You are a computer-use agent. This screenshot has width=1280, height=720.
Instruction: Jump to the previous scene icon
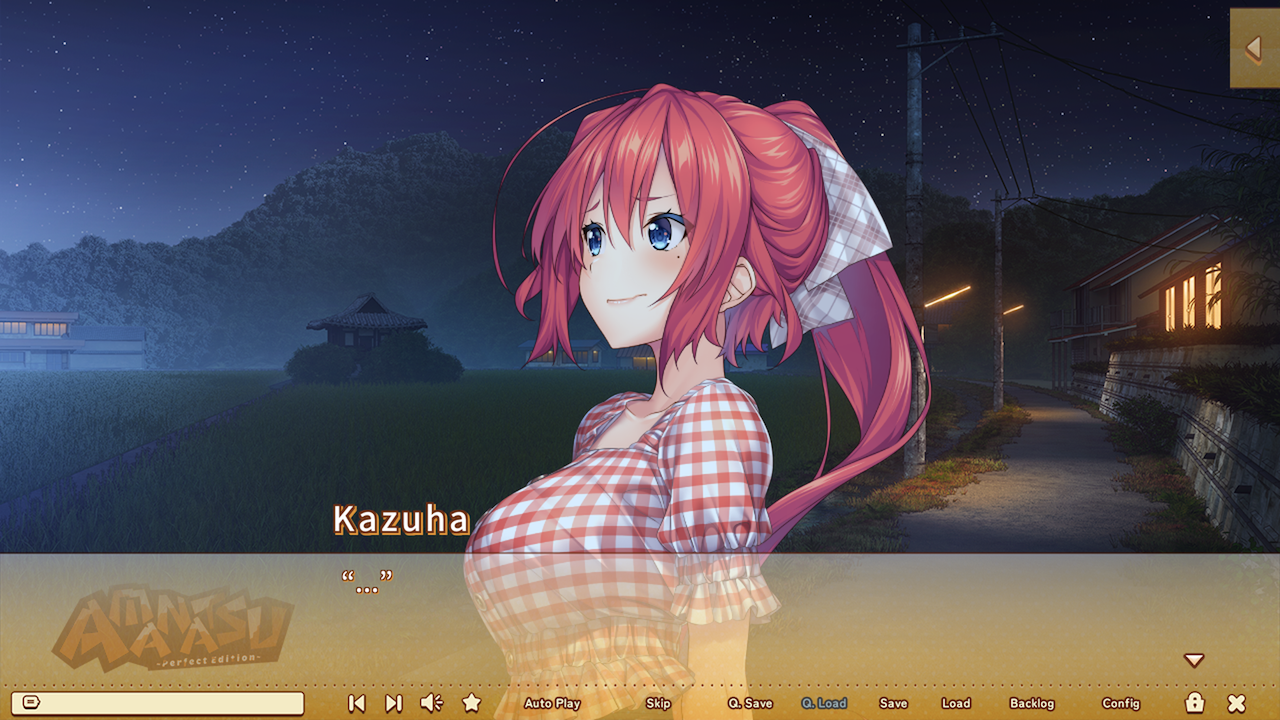pyautogui.click(x=356, y=703)
